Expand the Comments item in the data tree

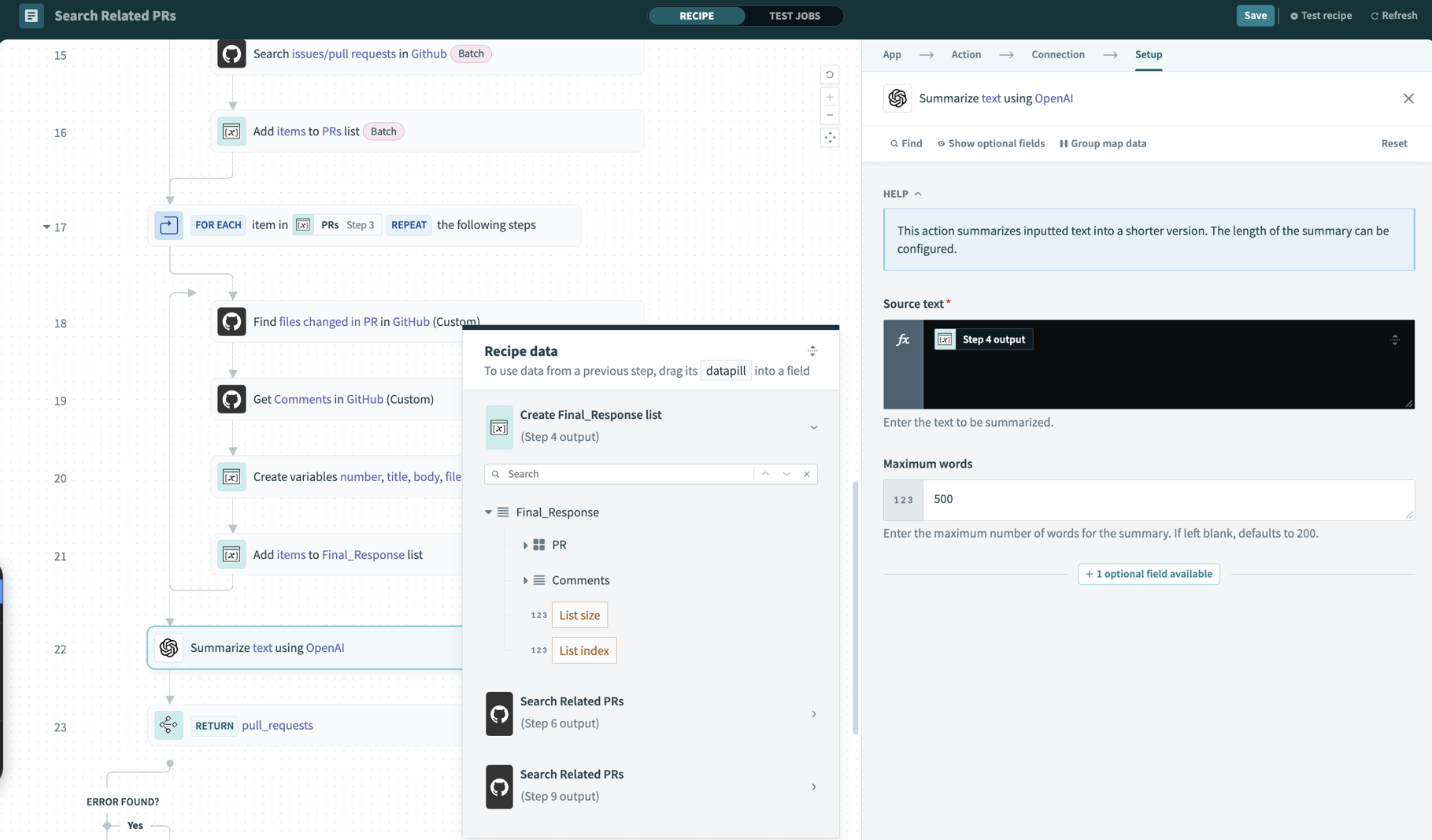coord(526,580)
